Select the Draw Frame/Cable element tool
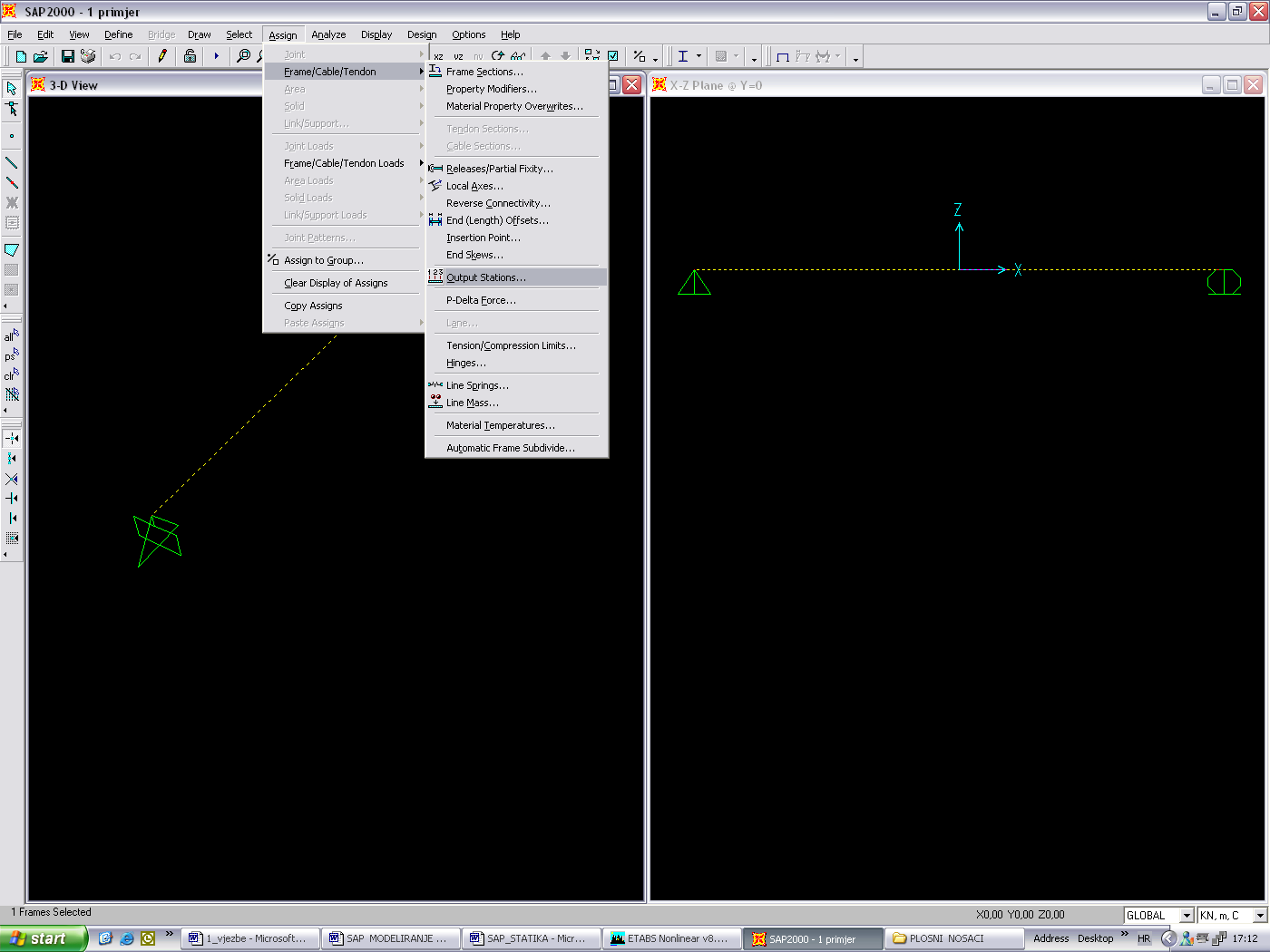This screenshot has height=952, width=1270. tap(12, 163)
